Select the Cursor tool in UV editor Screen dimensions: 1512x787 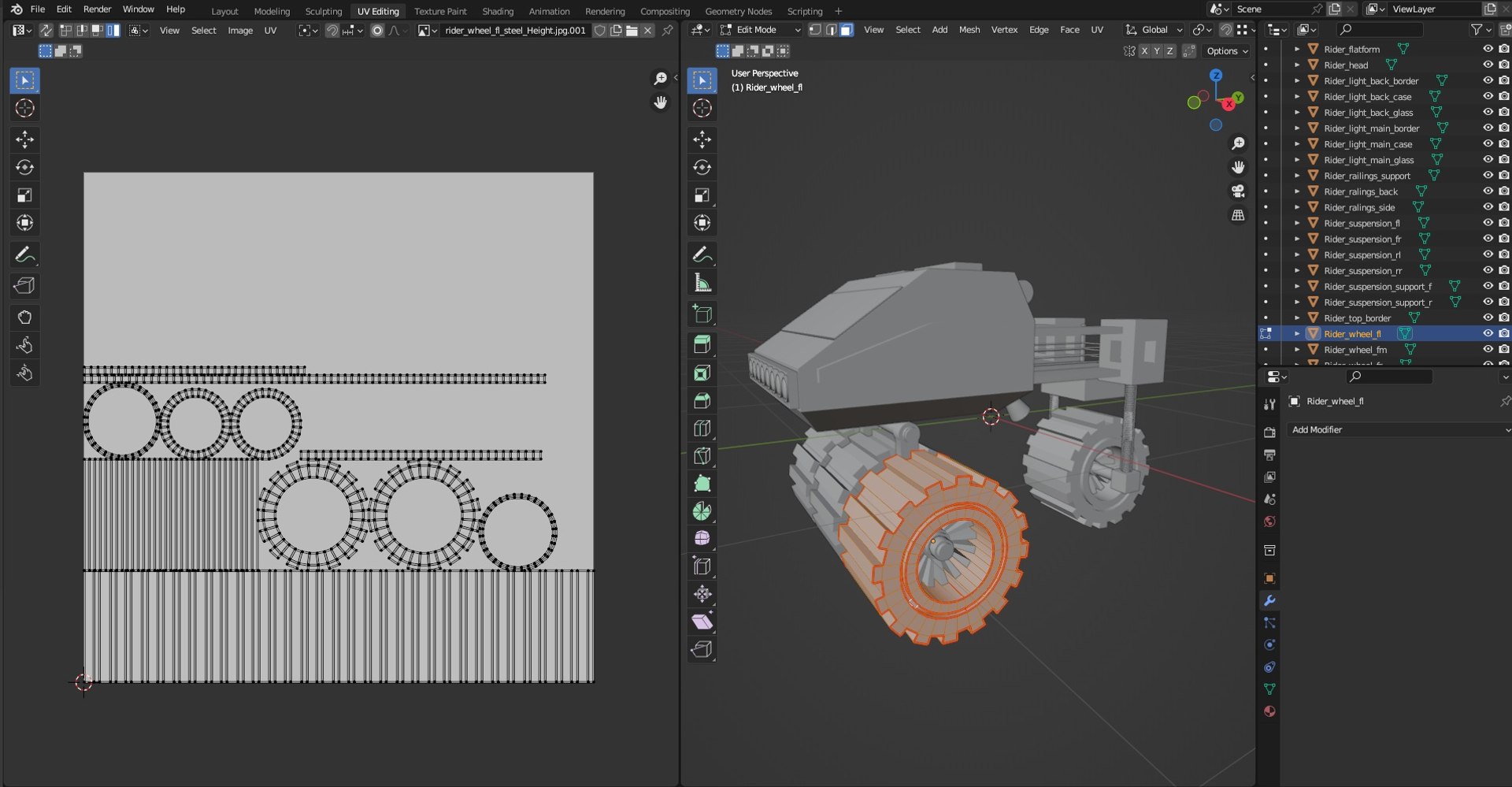(x=24, y=108)
